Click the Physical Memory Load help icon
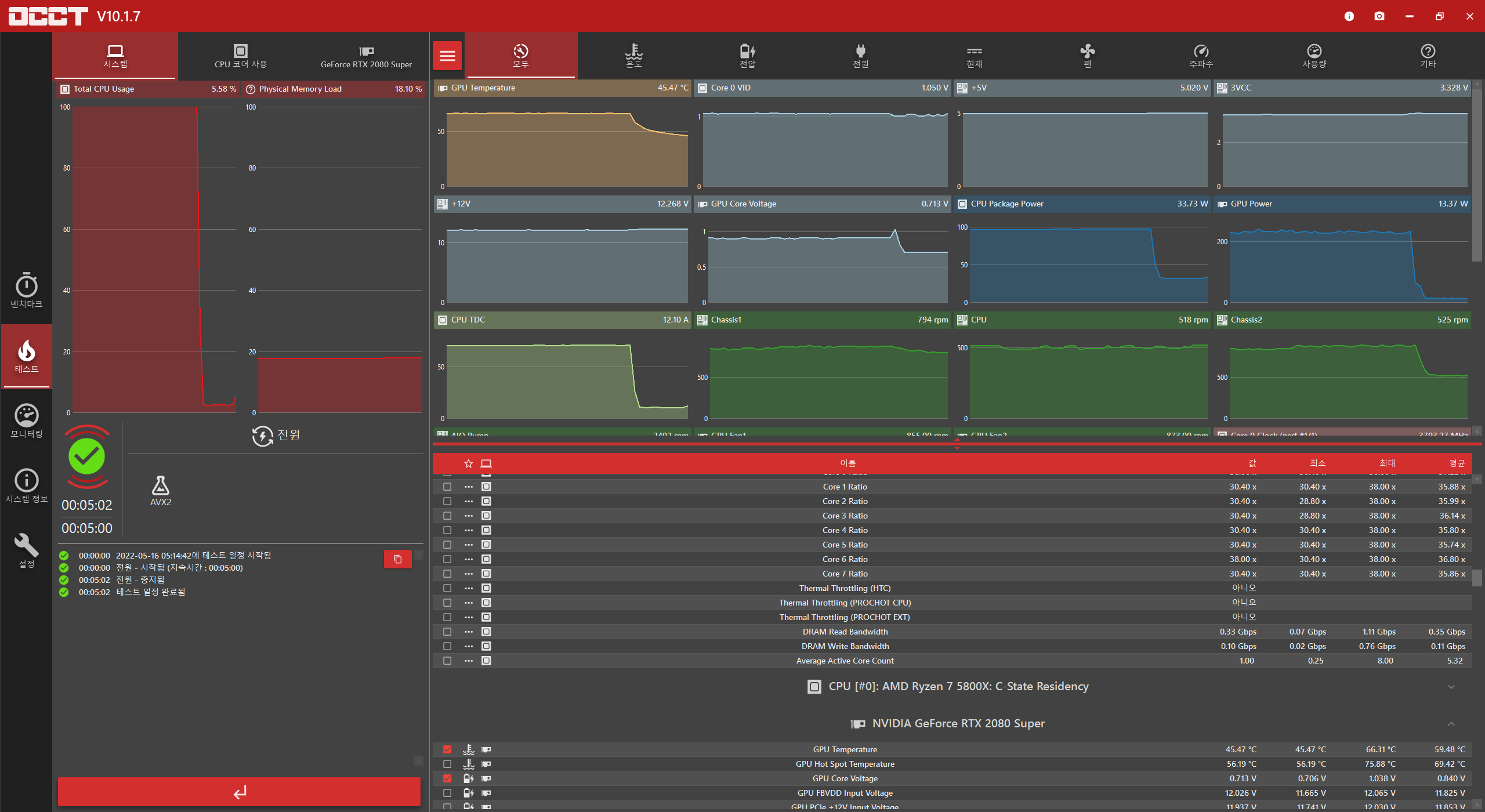1485x812 pixels. tap(251, 89)
